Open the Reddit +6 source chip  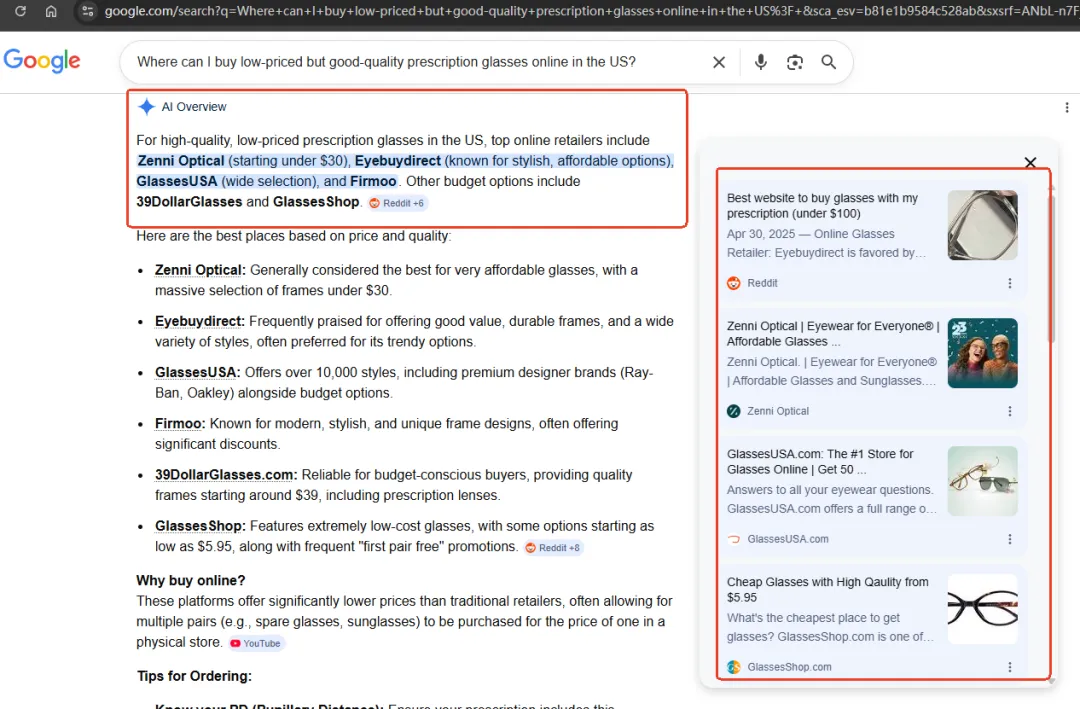[x=397, y=203]
